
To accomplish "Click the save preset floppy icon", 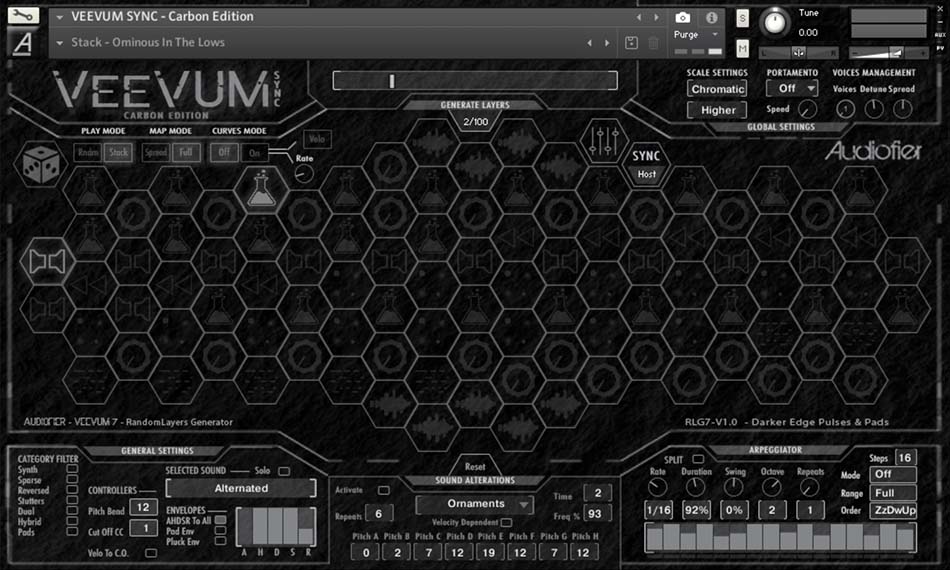I will tap(631, 43).
